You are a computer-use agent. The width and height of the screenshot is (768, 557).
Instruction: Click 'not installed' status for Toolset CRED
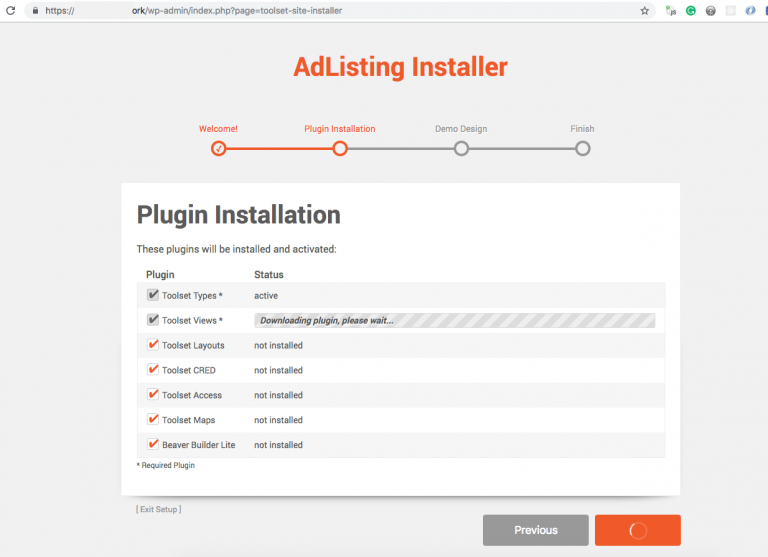[278, 370]
